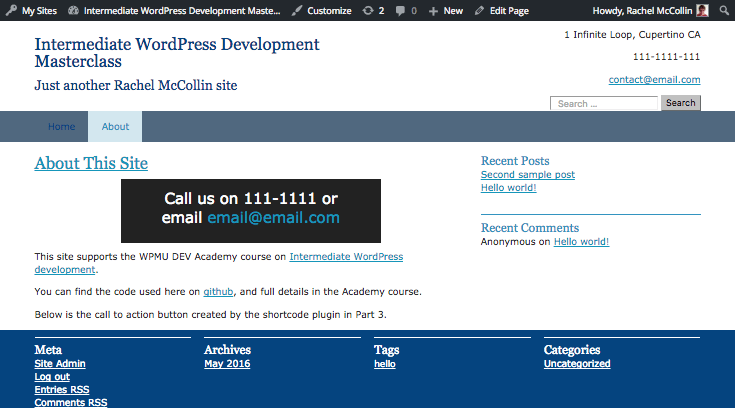735x408 pixels.
Task: Select the About navigation tab
Action: click(115, 127)
